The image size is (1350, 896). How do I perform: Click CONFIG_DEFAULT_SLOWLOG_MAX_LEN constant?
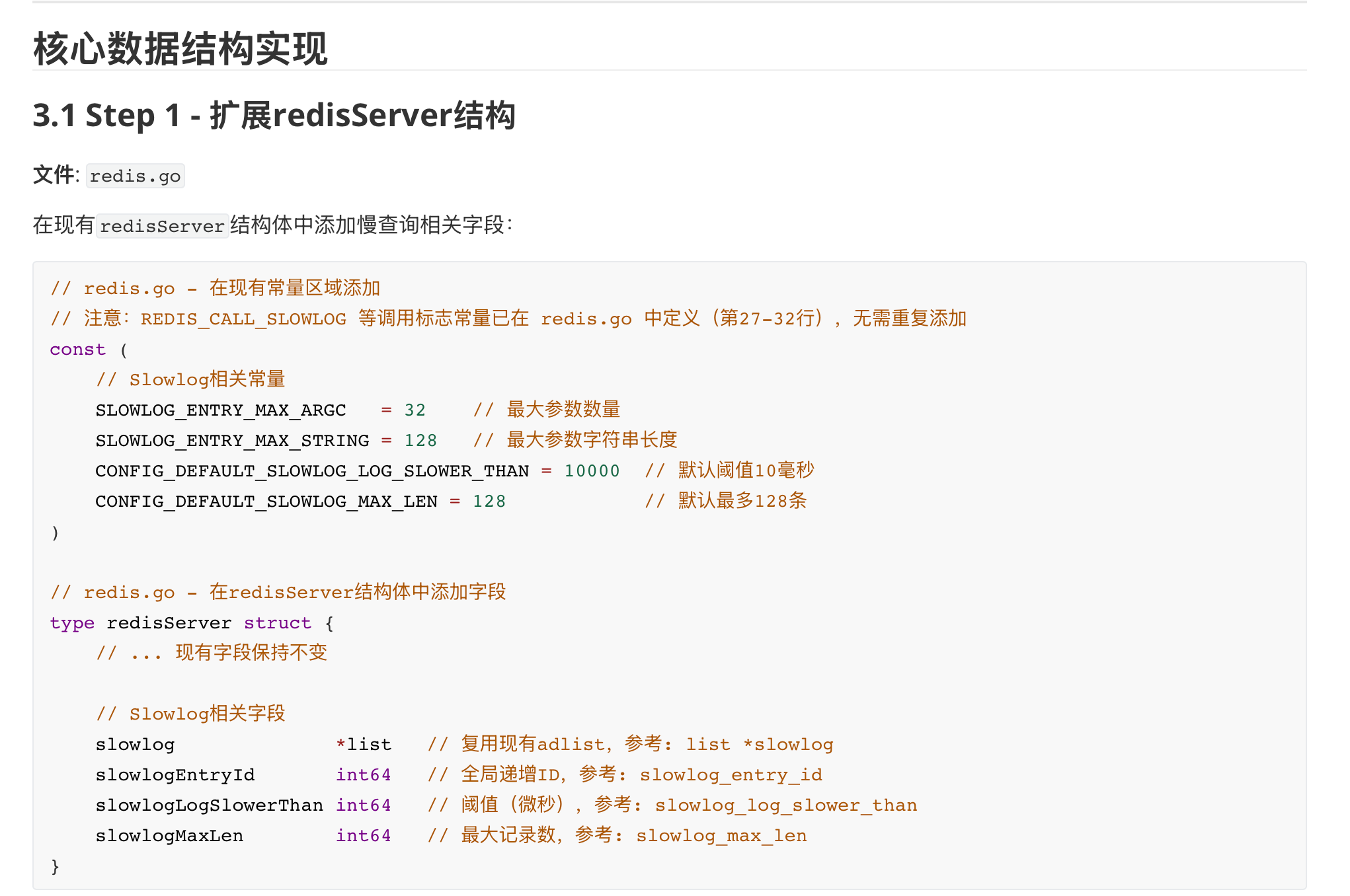pos(266,502)
